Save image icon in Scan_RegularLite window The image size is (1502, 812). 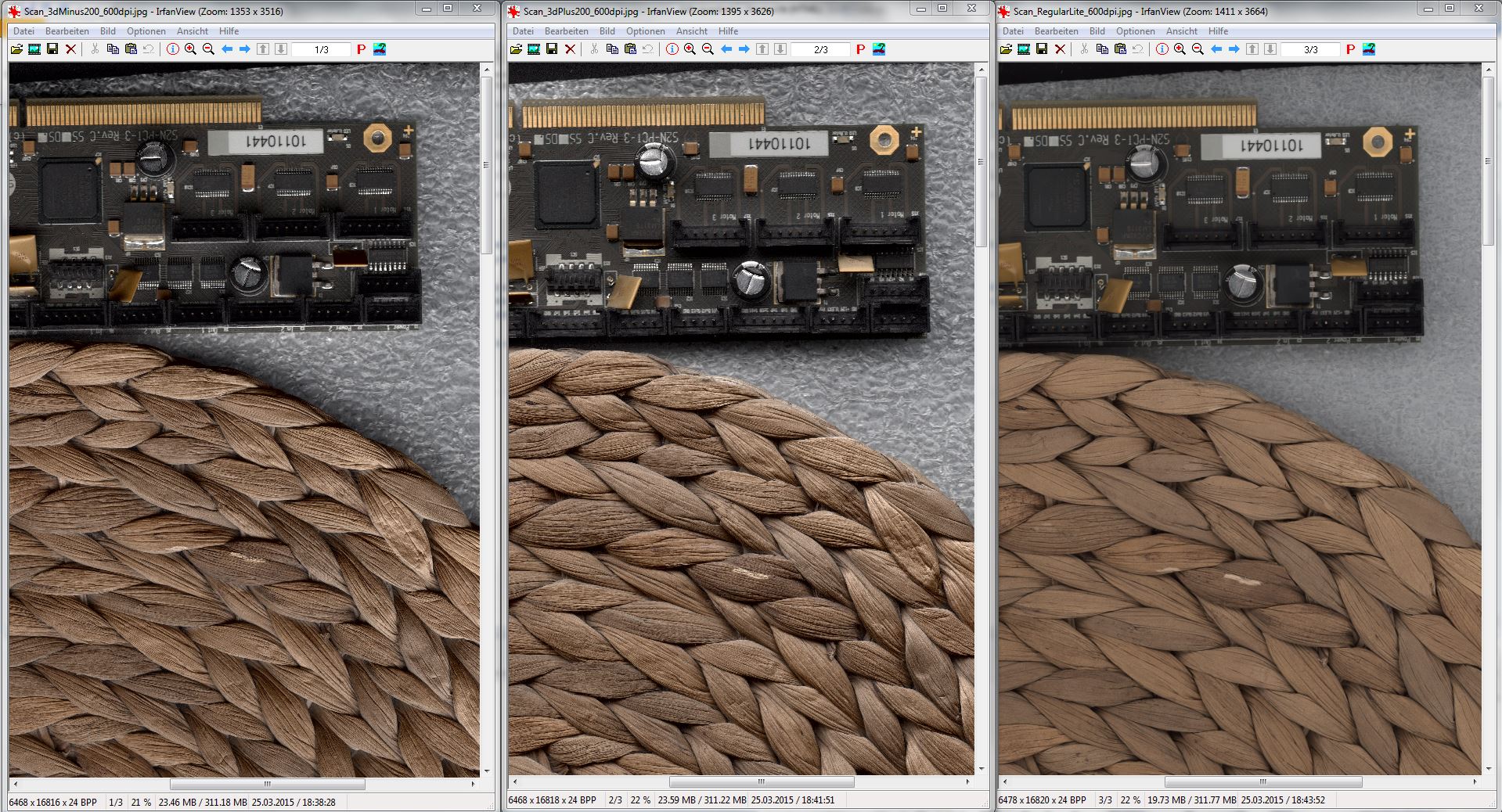click(x=1042, y=49)
